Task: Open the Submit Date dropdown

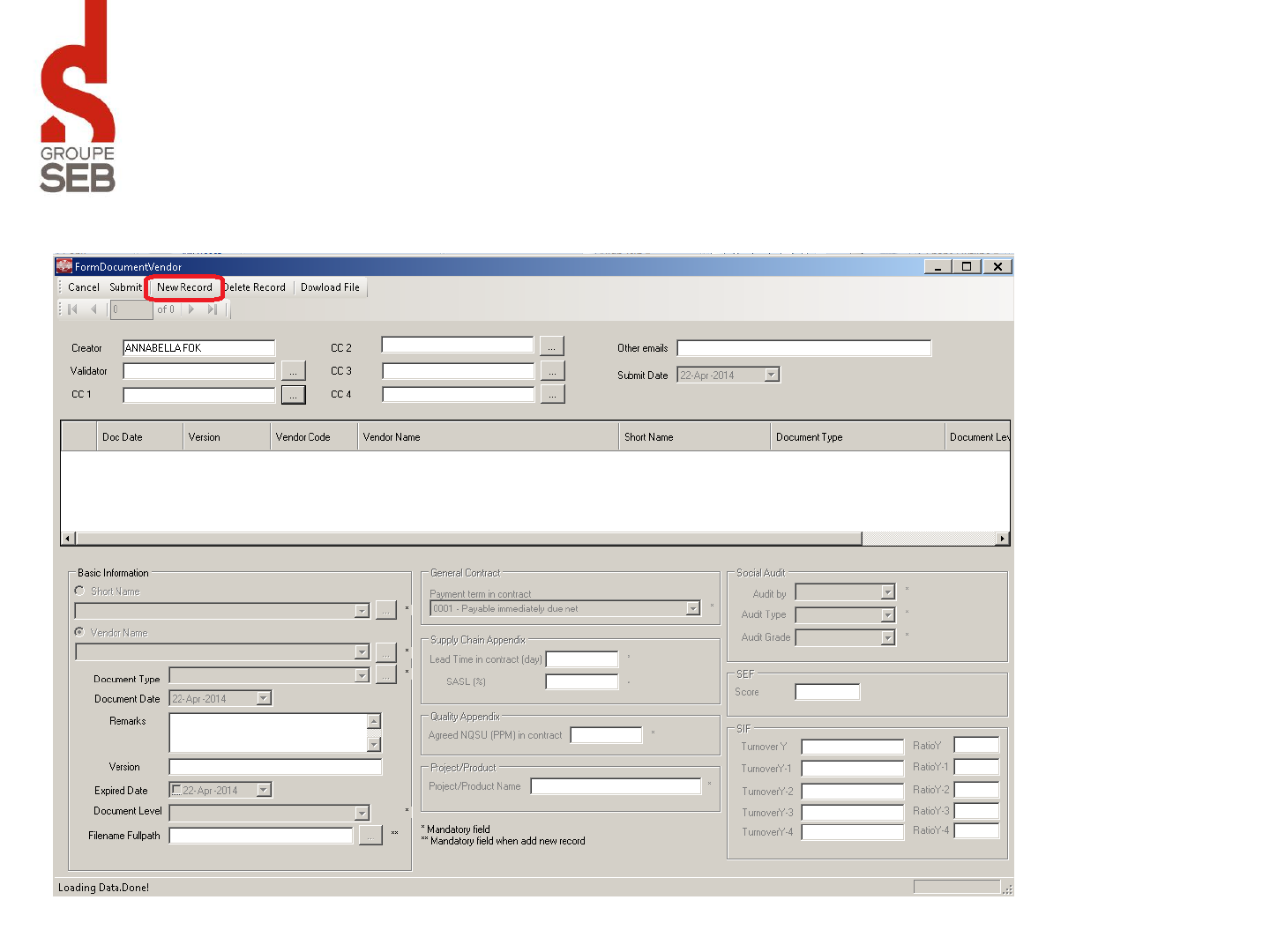Action: (772, 375)
